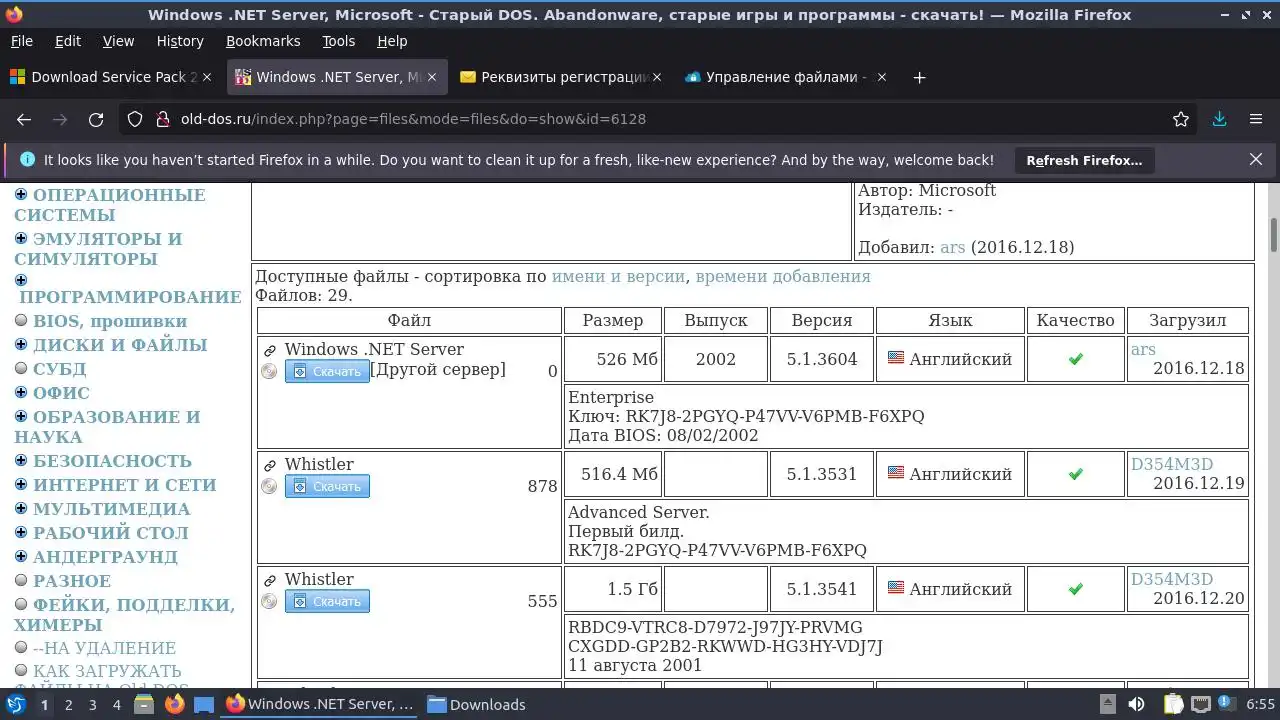Open uploader D354M3D link dated 2016.12.19
The height and width of the screenshot is (720, 1280).
coord(1172,464)
